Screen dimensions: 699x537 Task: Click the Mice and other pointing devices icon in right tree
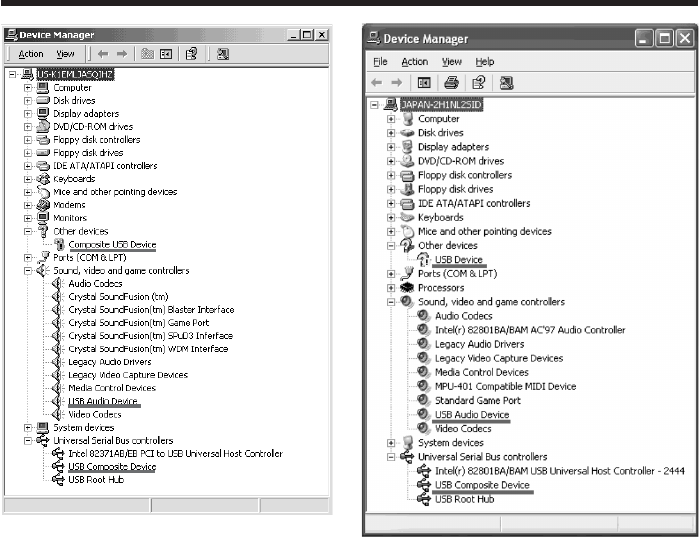(407, 231)
